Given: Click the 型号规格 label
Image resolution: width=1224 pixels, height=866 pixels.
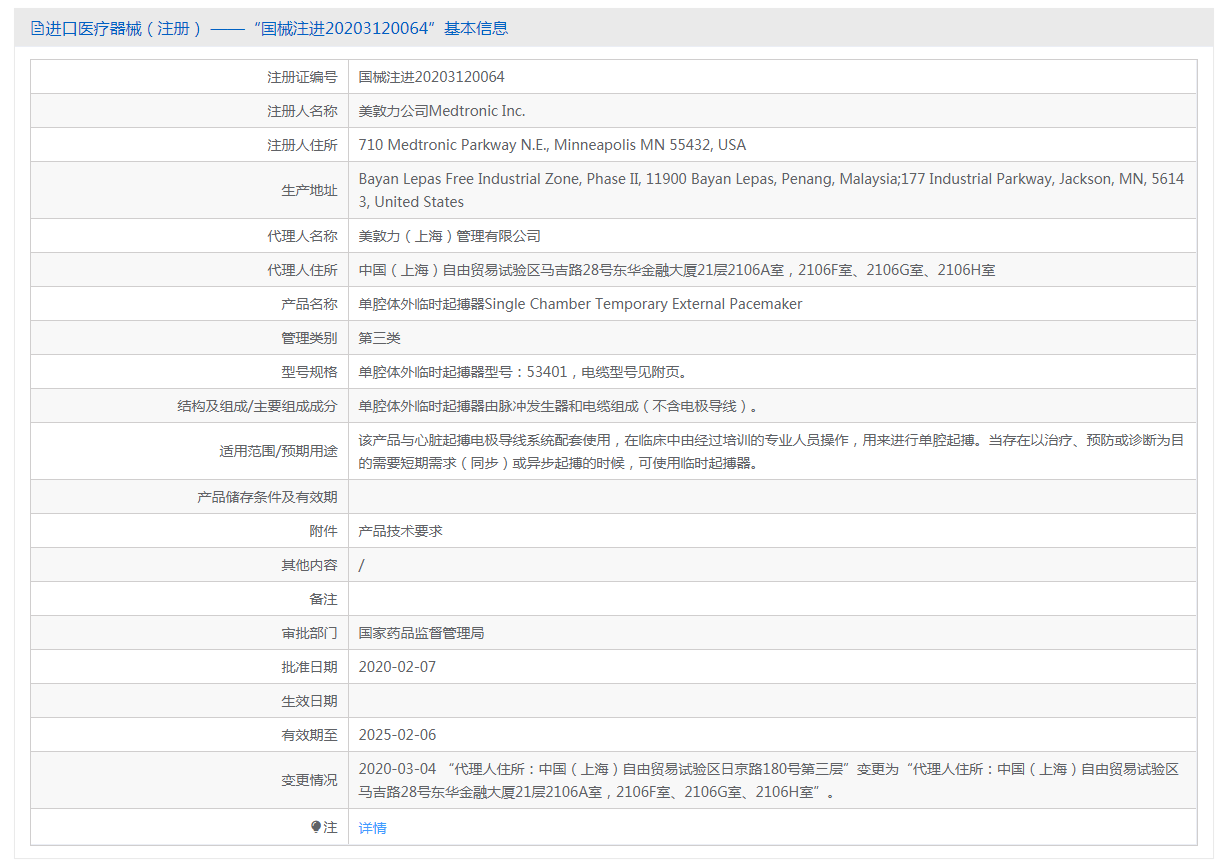Looking at the screenshot, I should pos(309,372).
